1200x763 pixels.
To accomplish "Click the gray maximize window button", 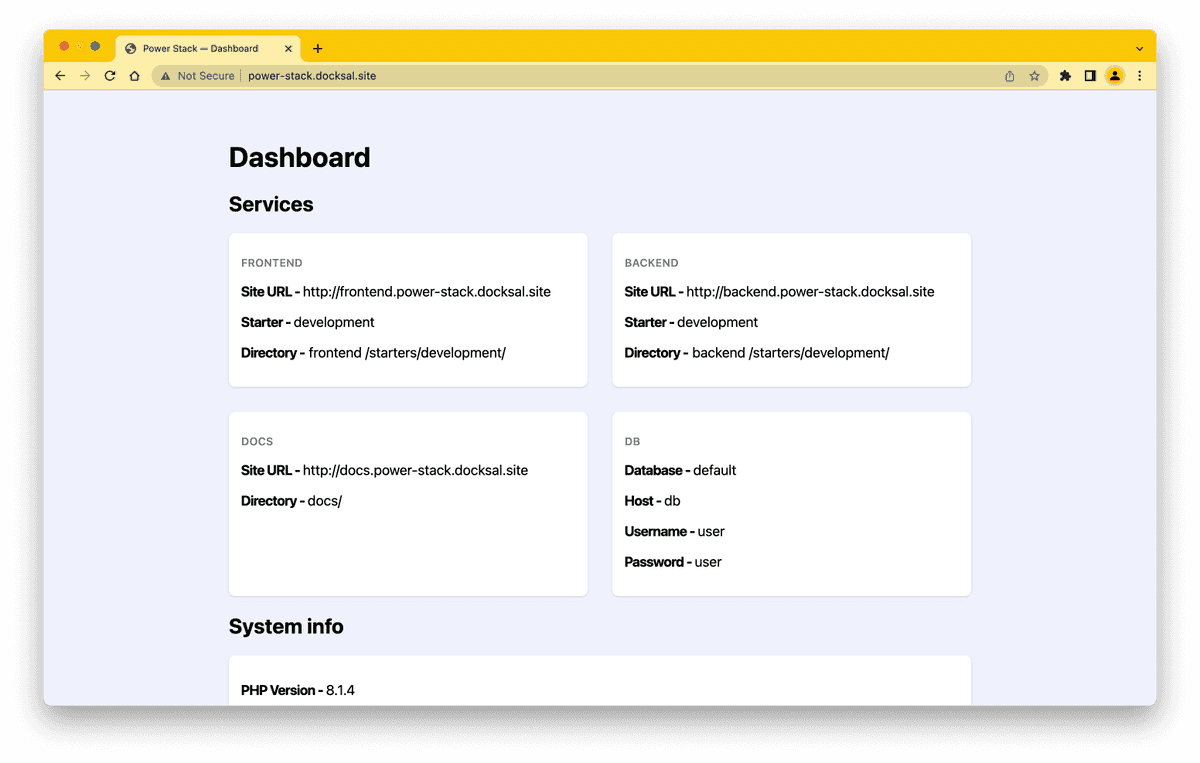I will tap(95, 46).
